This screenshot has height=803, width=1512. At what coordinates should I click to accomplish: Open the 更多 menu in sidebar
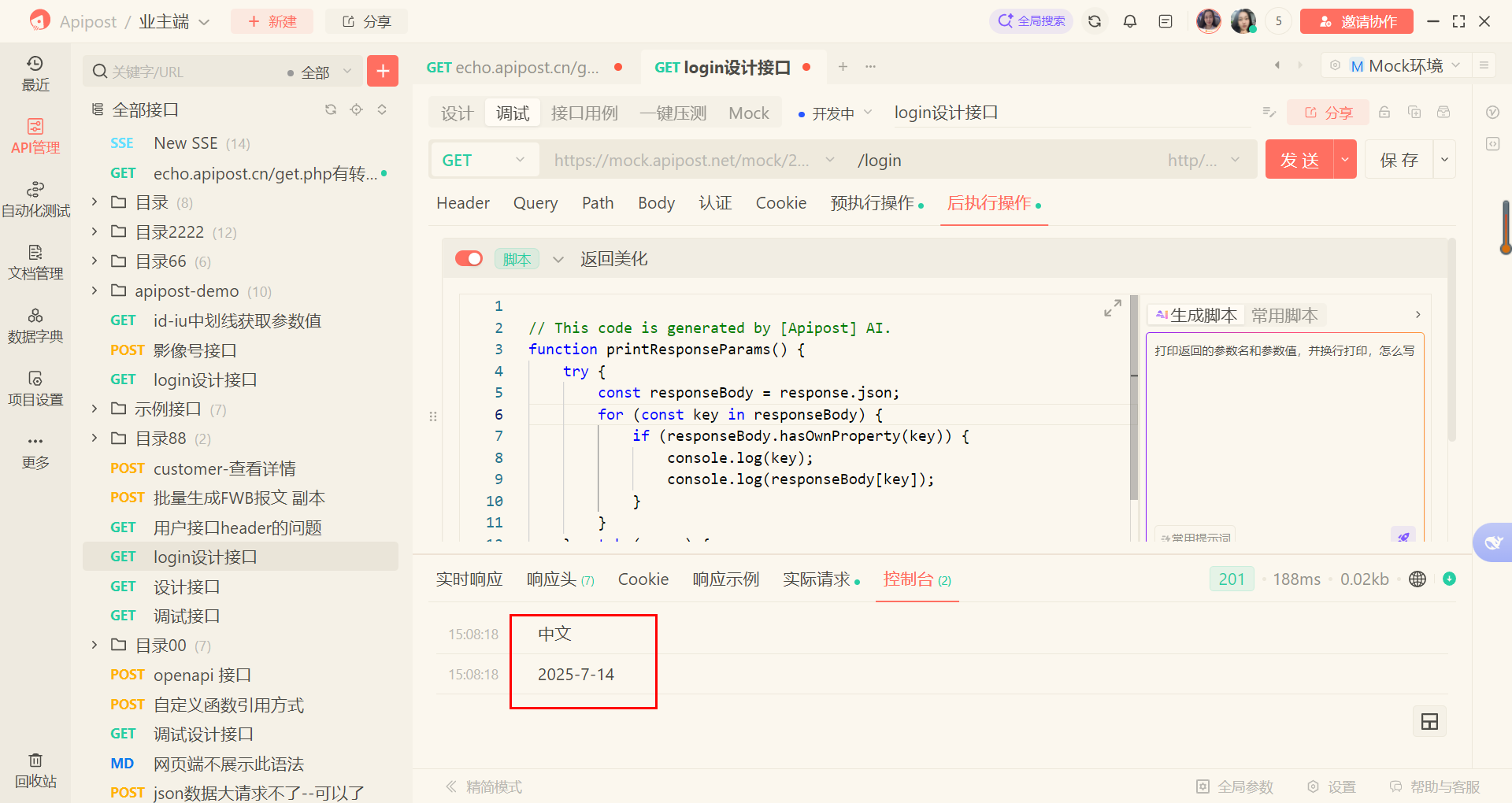coord(35,451)
